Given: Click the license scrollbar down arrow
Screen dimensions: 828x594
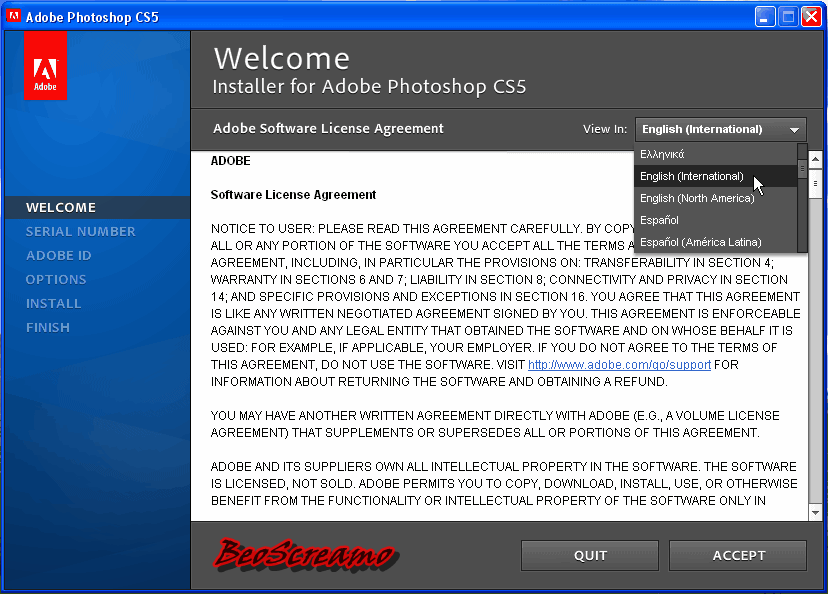Looking at the screenshot, I should pyautogui.click(x=815, y=512).
